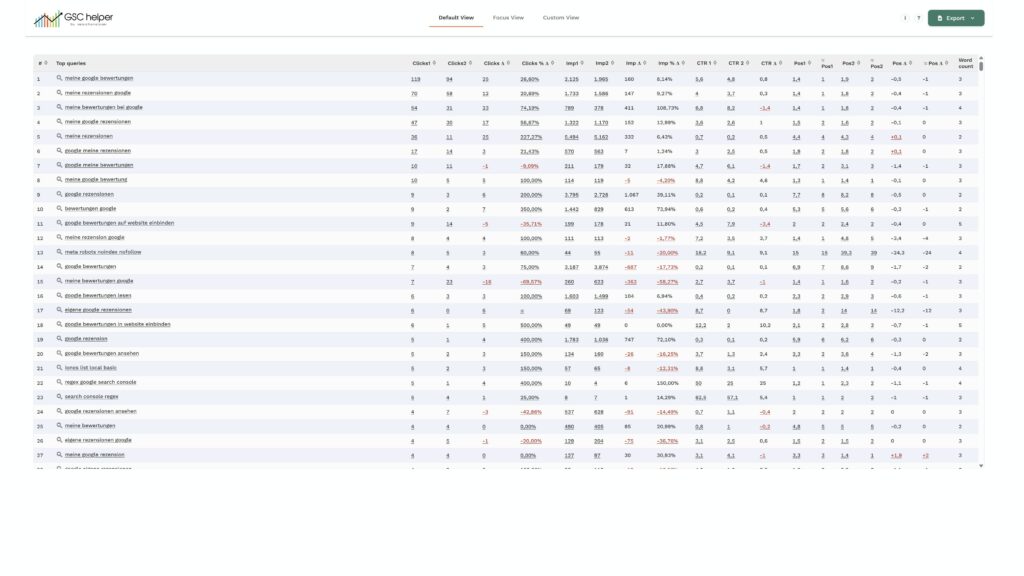This screenshot has width=1024, height=576.
Task: Sort table by Clicks1 column arrow
Action: coord(433,63)
